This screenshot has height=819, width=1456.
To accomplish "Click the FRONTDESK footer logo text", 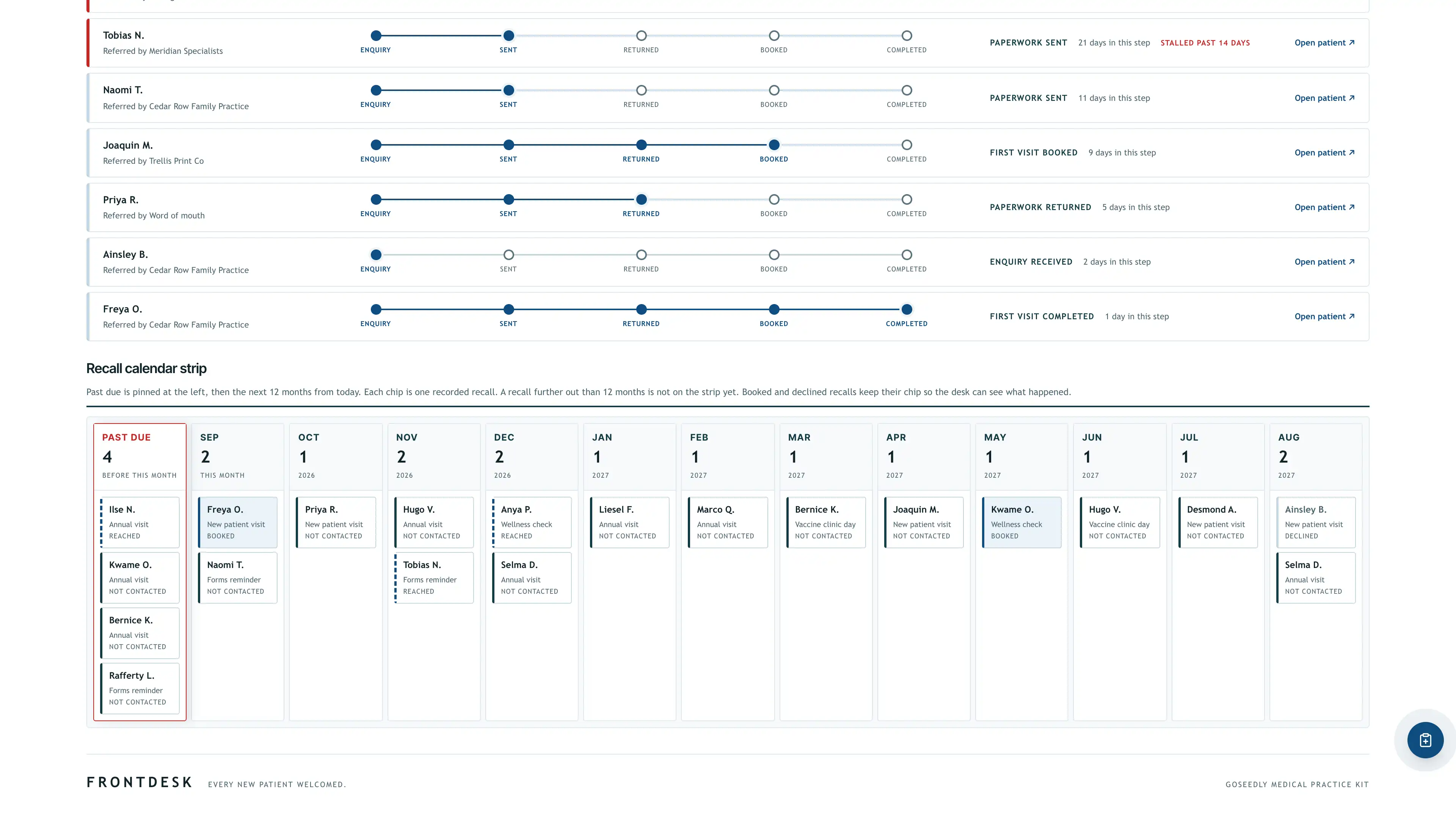I will click(x=139, y=782).
